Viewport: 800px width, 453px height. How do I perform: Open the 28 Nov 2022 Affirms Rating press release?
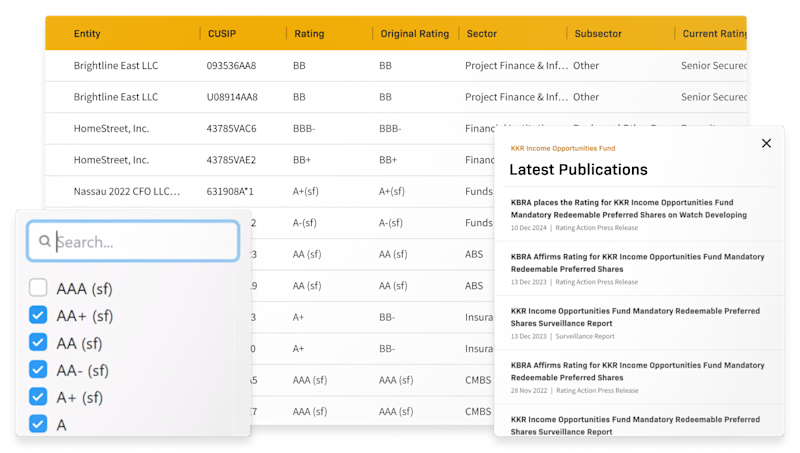637,371
